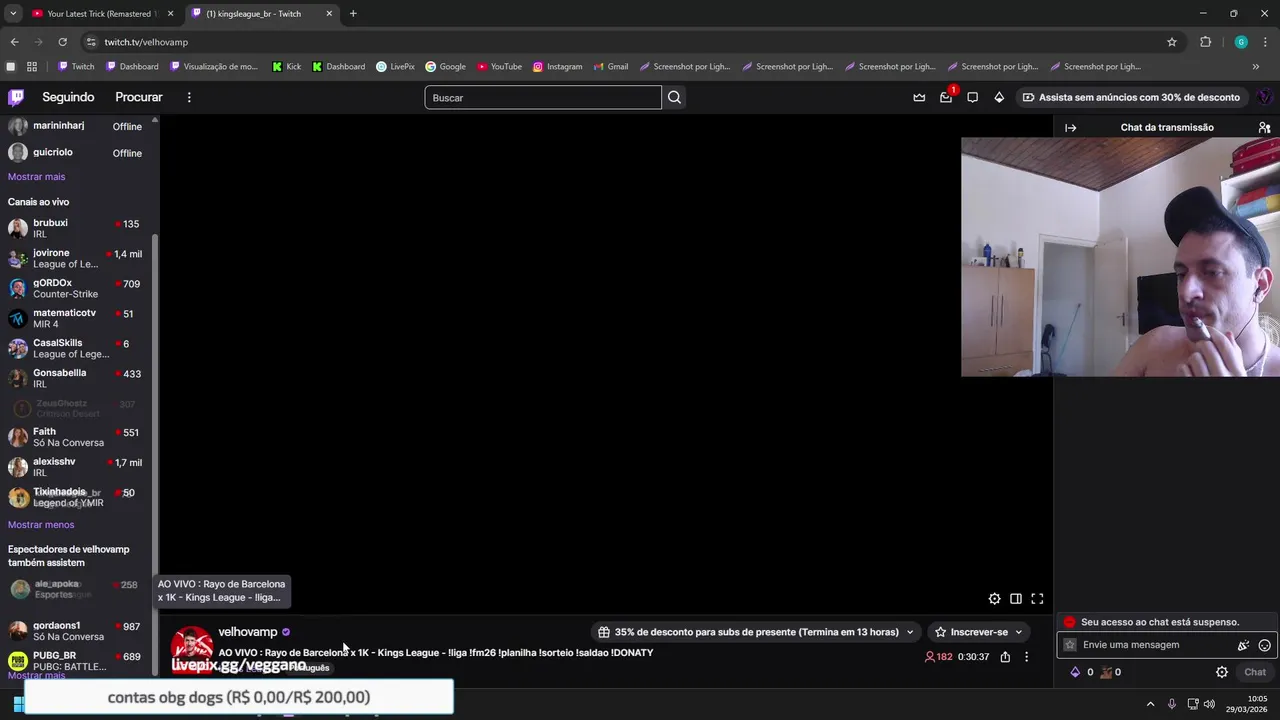Click the share stream icon
This screenshot has width=1280, height=720.
[1005, 657]
